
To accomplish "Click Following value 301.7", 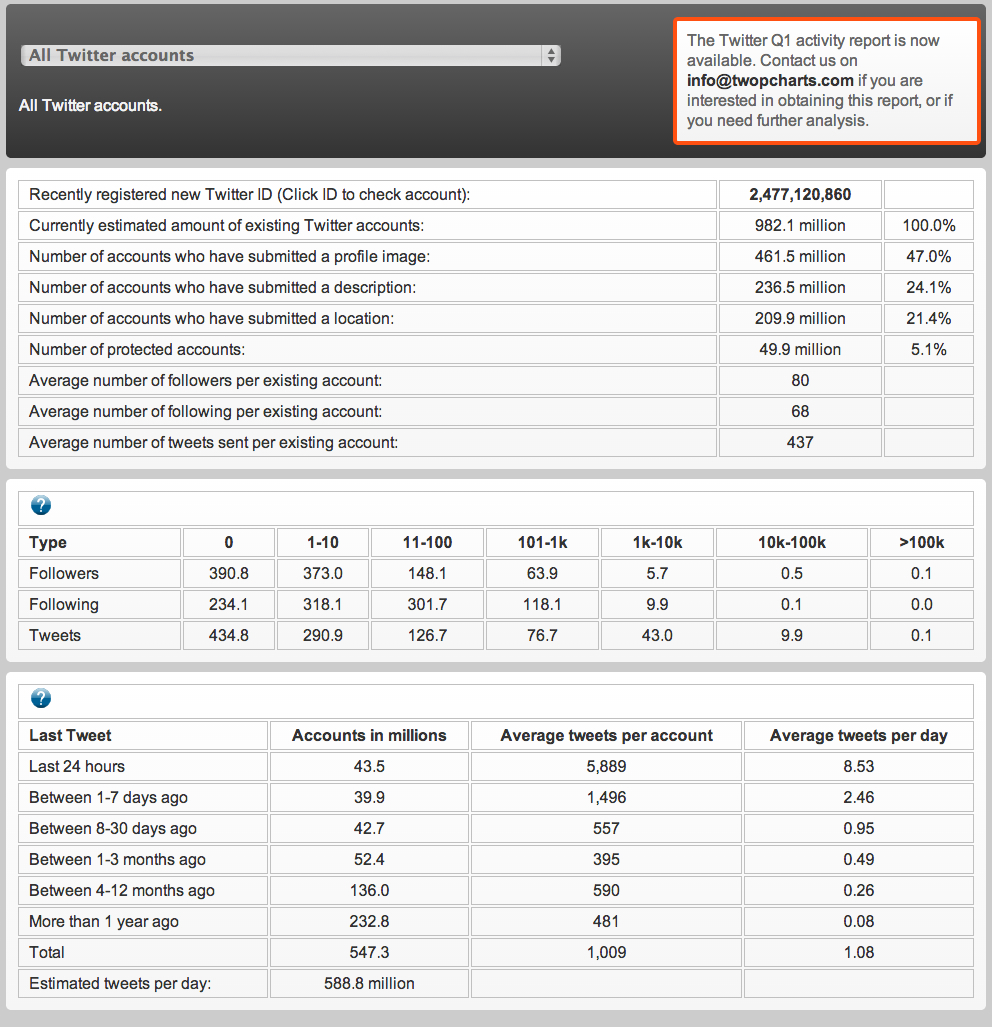I will point(428,605).
